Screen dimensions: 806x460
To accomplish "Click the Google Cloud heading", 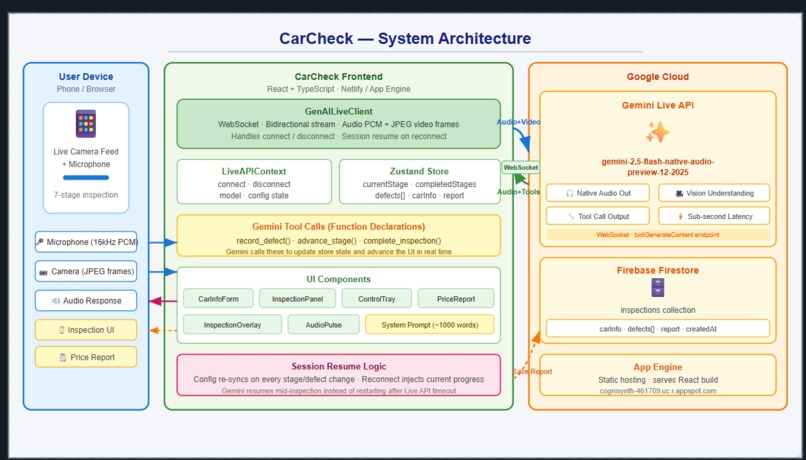I will click(657, 77).
